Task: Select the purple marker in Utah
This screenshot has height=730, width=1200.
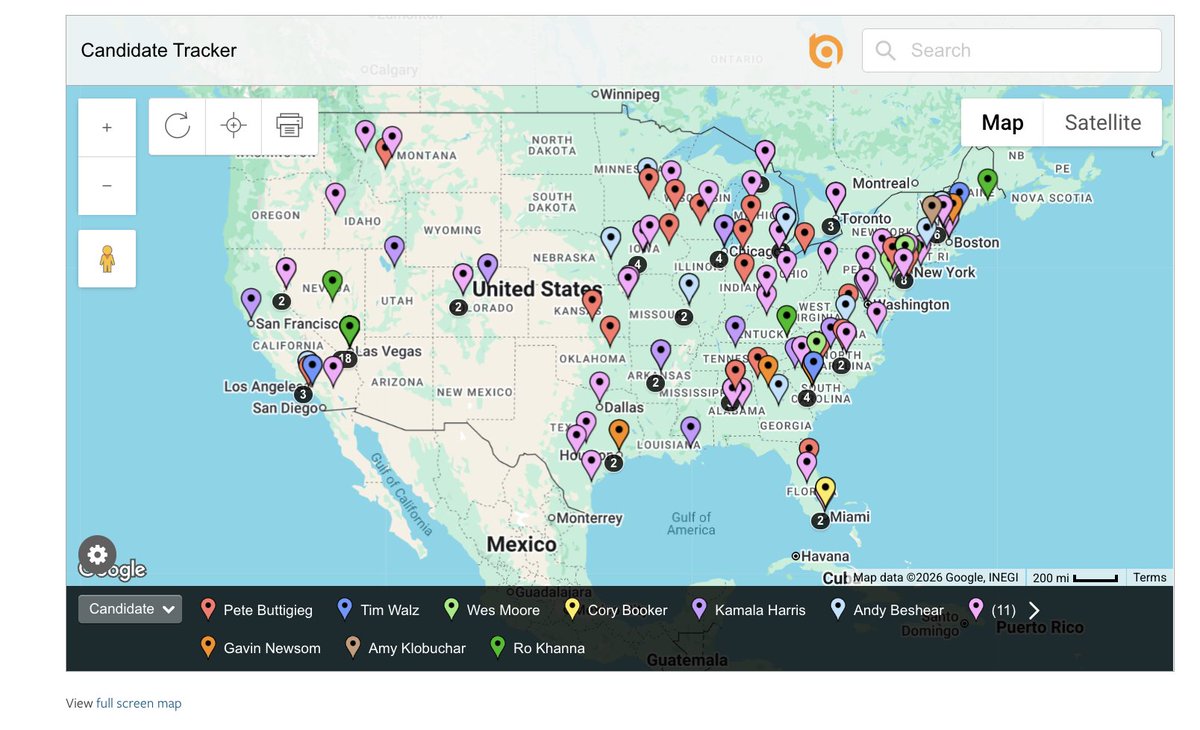Action: pos(394,250)
